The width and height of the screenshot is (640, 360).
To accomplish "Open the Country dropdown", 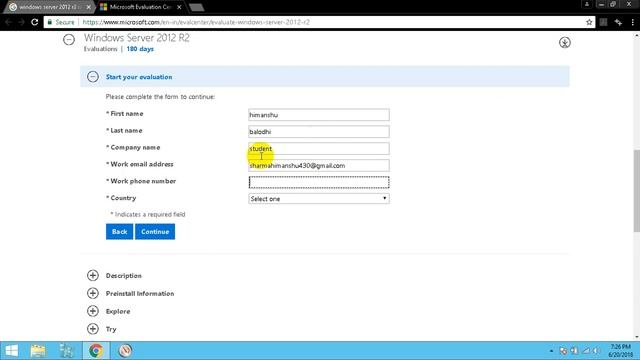I will 319,199.
